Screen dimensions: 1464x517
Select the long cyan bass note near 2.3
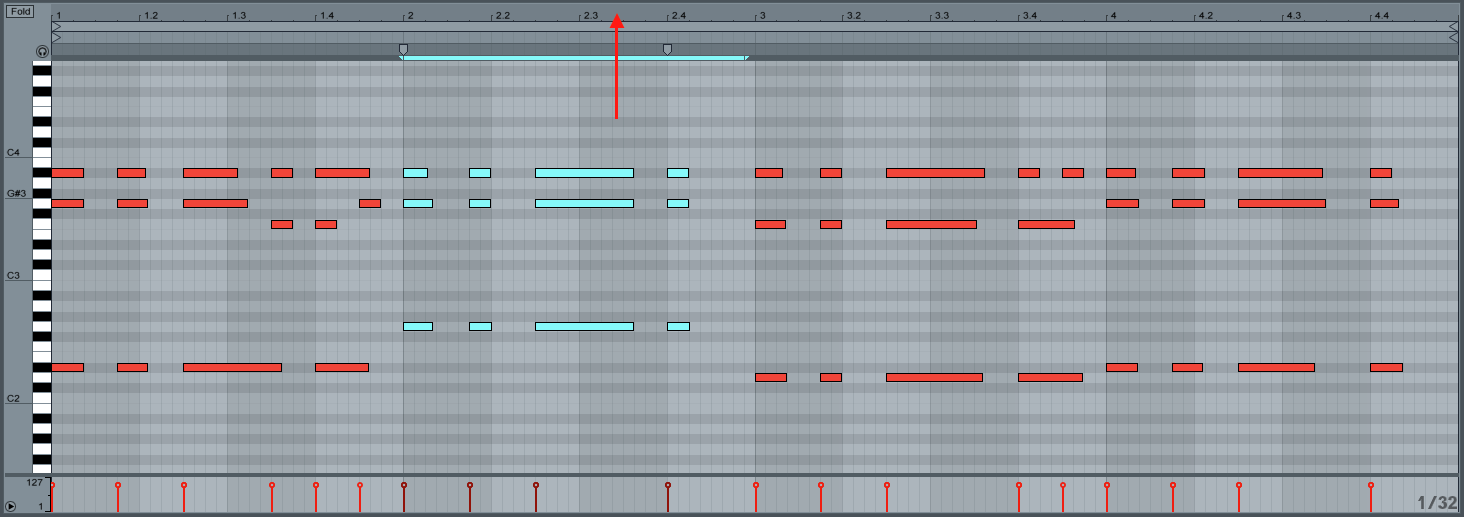584,326
